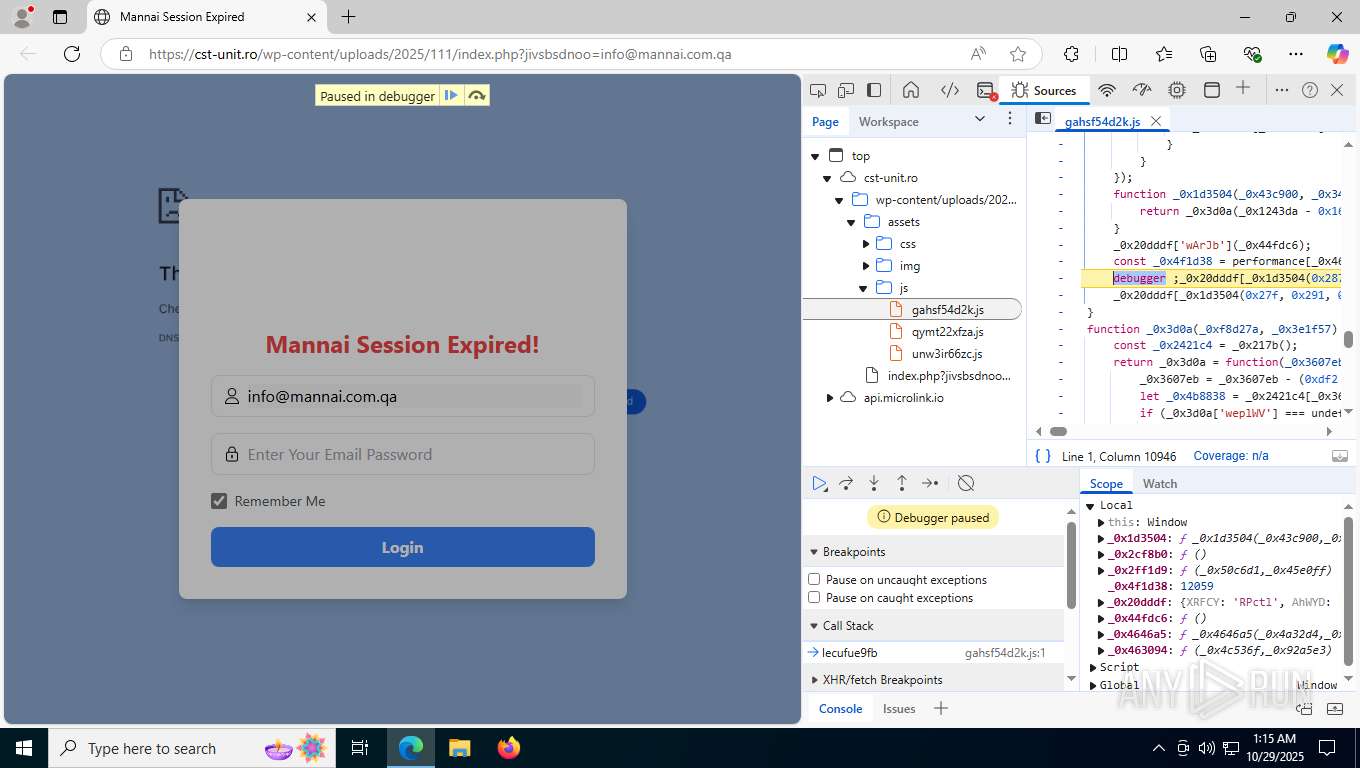Expand the Global scope group

1093,685
